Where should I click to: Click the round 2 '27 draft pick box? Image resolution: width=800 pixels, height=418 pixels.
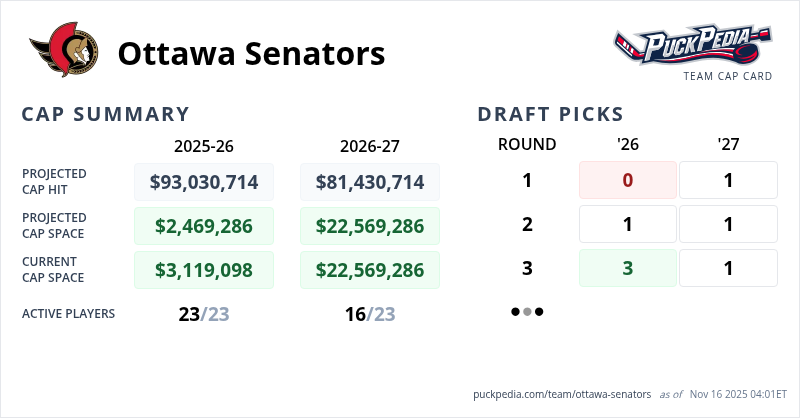click(x=728, y=224)
